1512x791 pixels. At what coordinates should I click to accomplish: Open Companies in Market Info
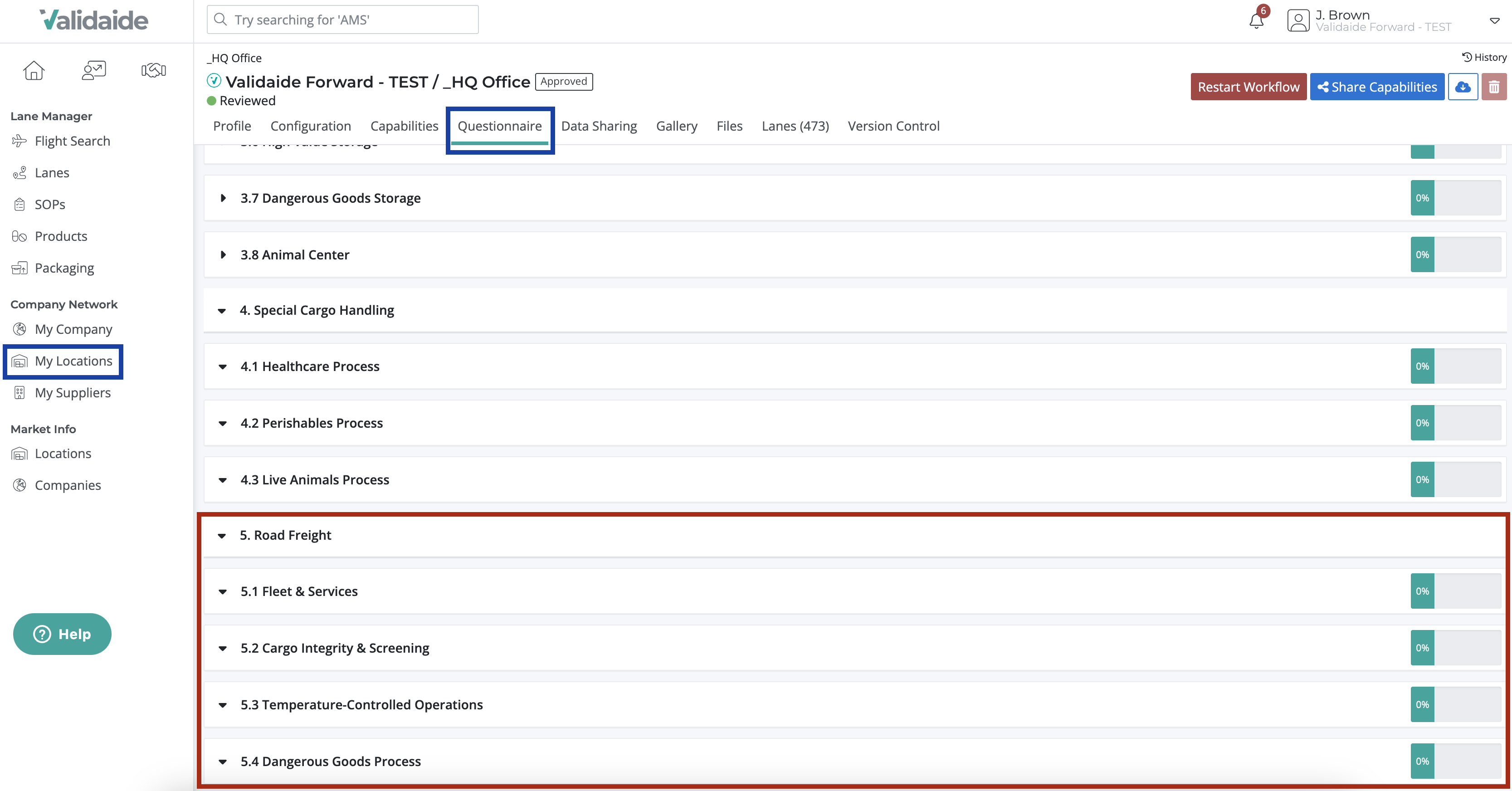tap(68, 485)
